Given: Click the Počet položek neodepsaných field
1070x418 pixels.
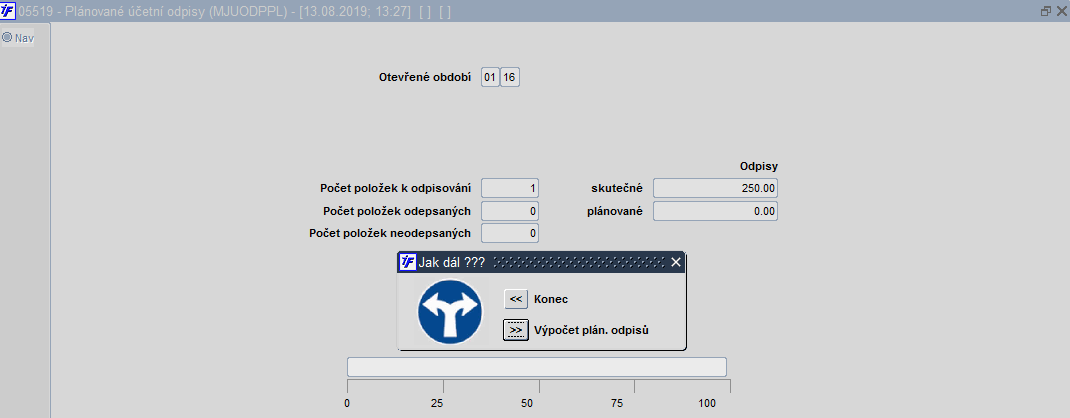Looking at the screenshot, I should tap(510, 233).
